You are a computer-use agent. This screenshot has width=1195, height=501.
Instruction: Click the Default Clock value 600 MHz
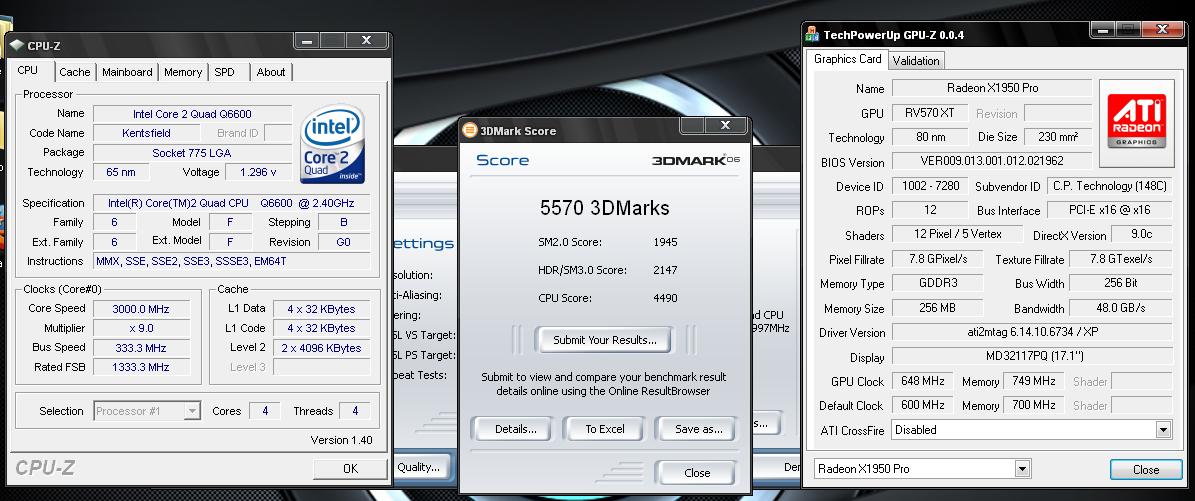tap(922, 405)
